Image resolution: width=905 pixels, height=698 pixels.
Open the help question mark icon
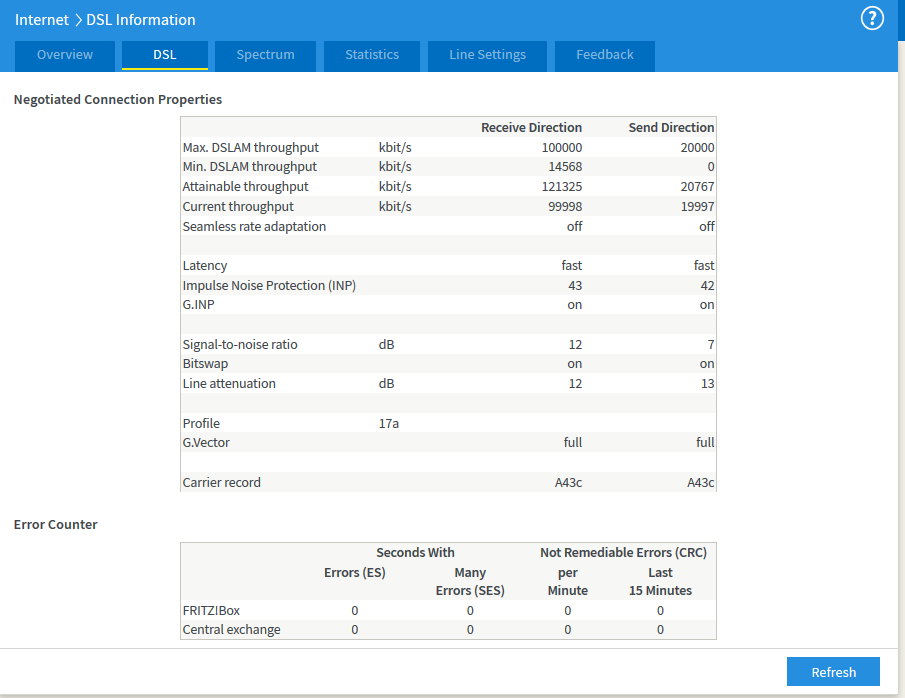(872, 19)
